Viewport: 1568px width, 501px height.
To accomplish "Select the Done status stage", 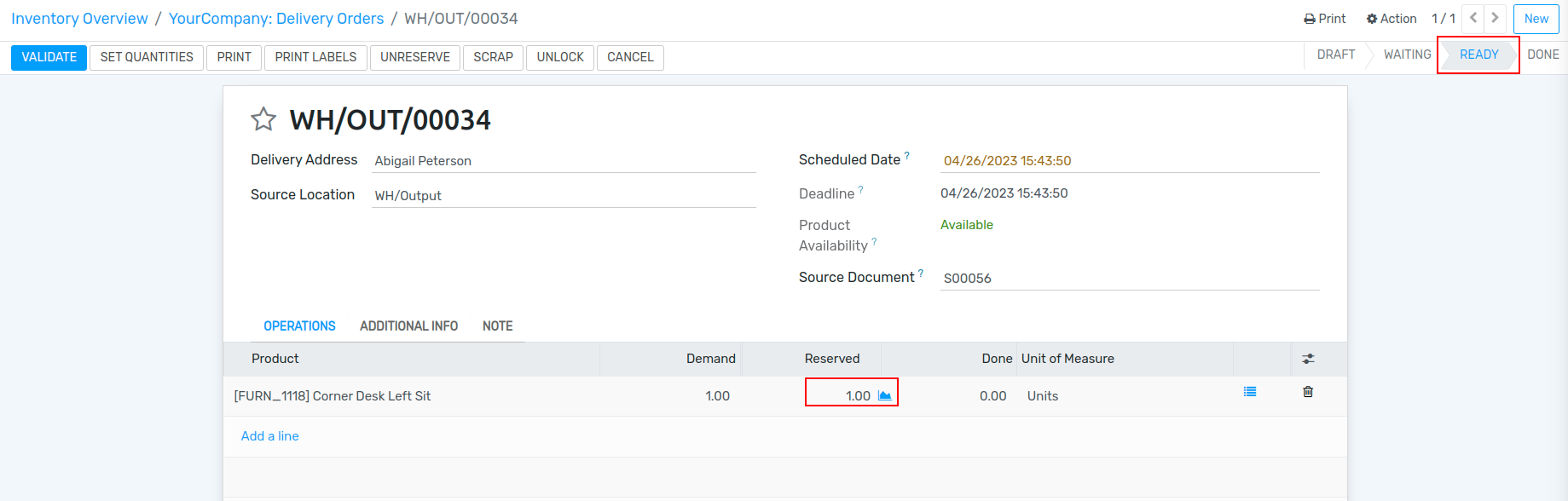I will pos(1542,55).
